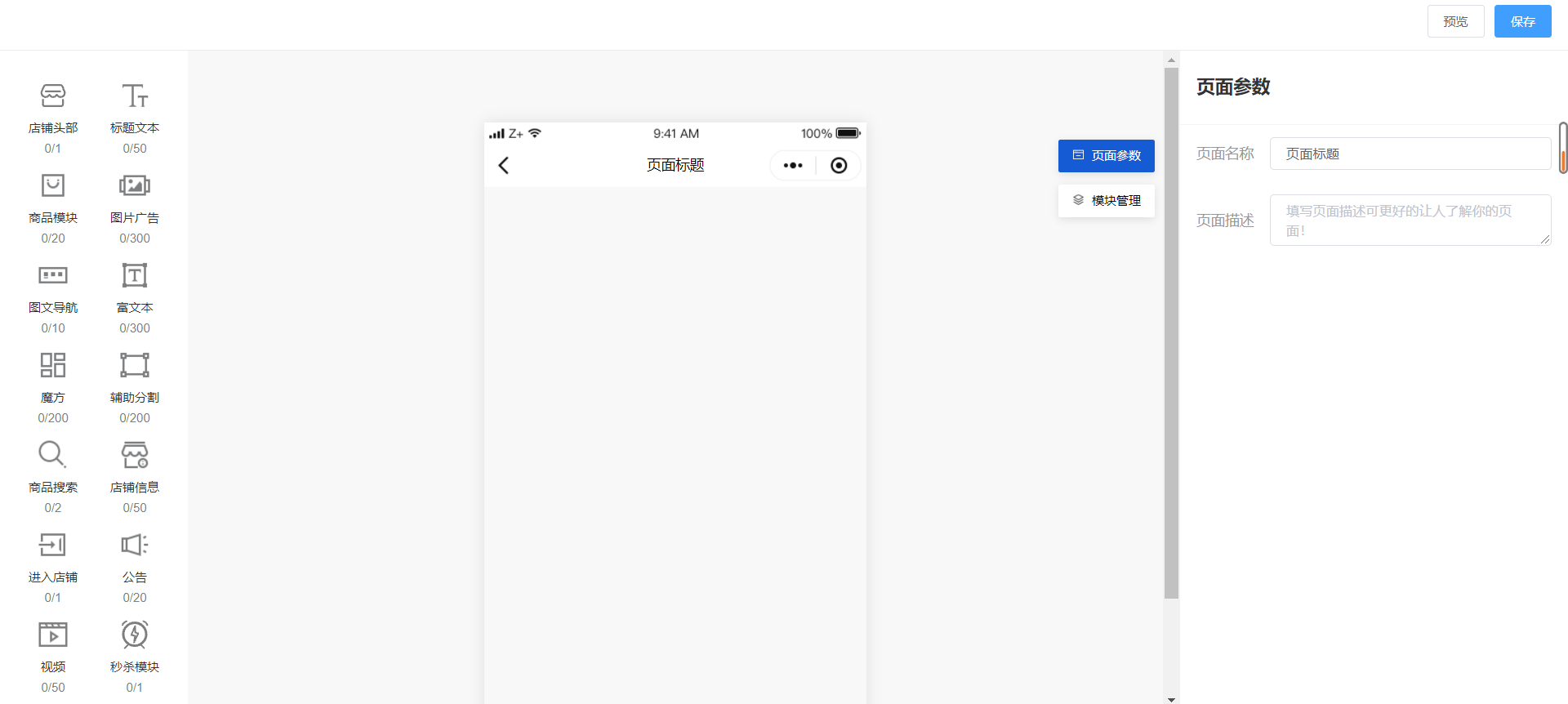Image resolution: width=1568 pixels, height=704 pixels.
Task: Insert the 秒杀模块 flash sale module
Action: coord(135,656)
